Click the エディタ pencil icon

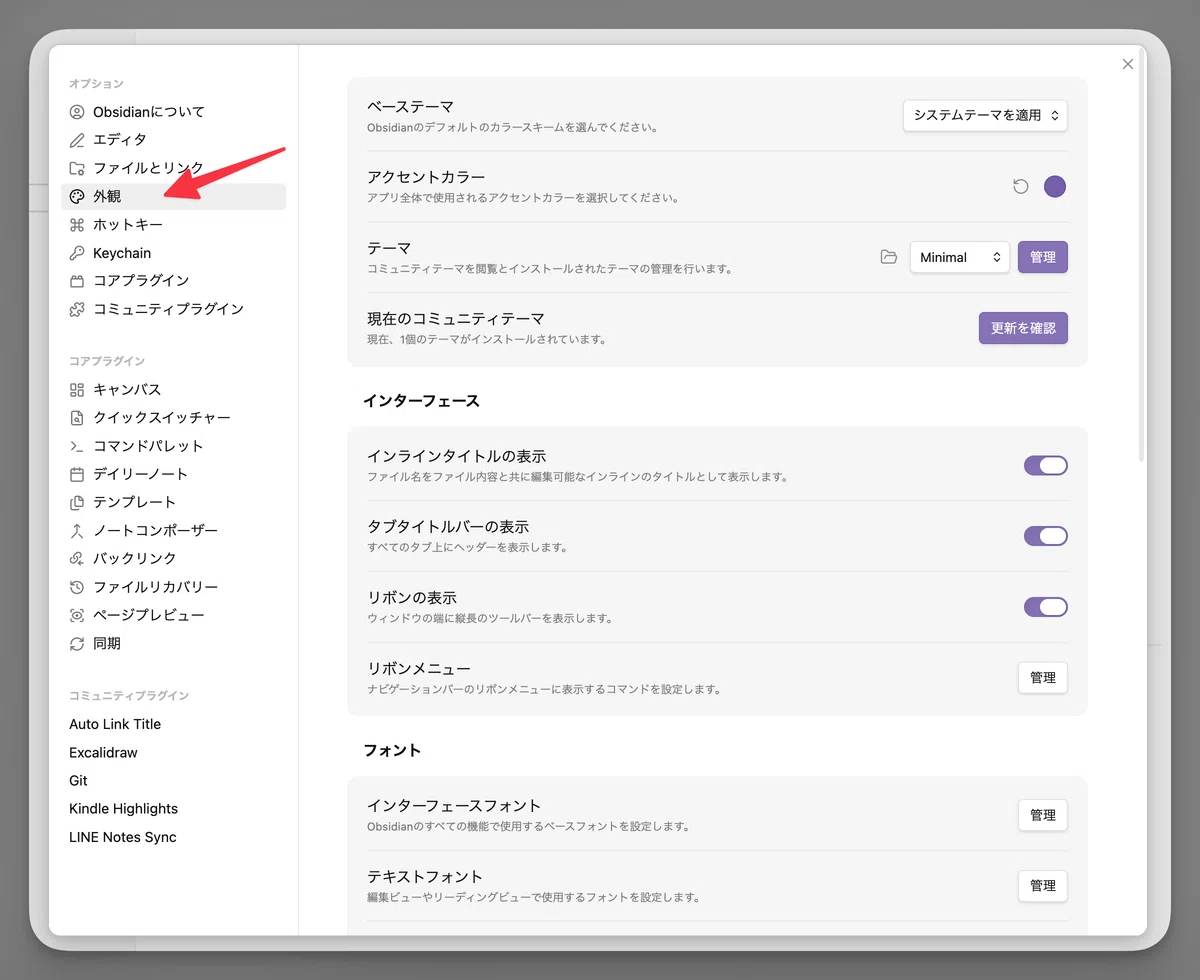[x=77, y=140]
